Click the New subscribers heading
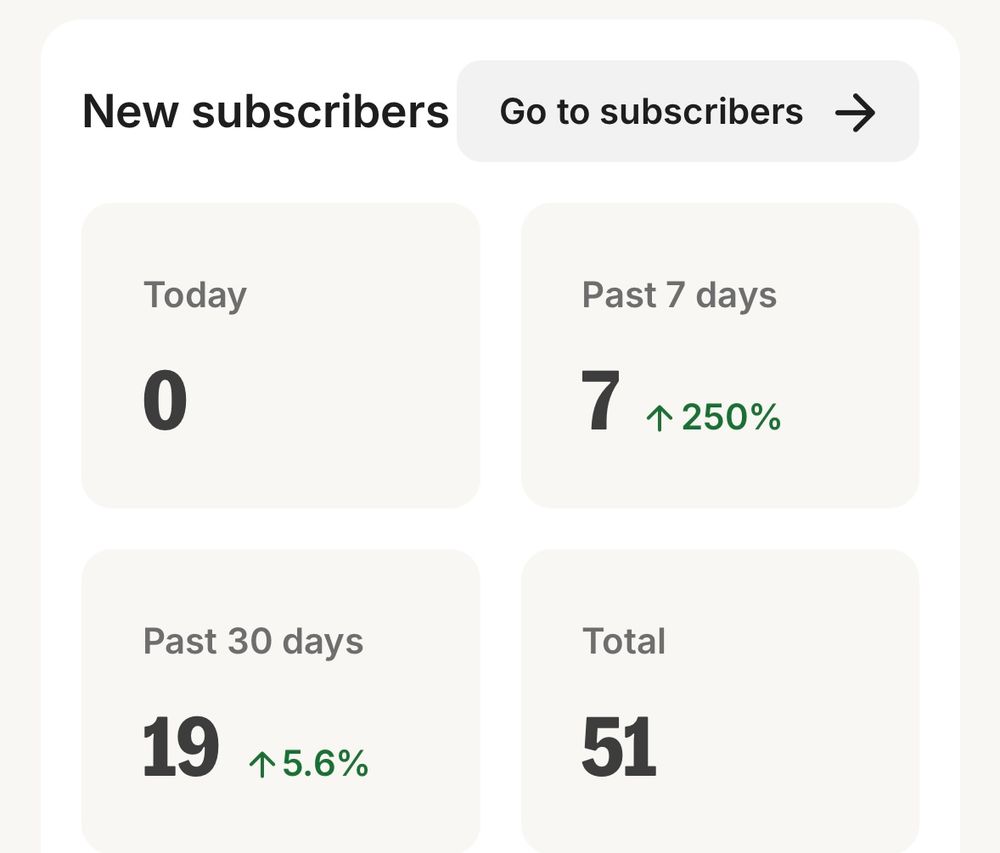1000x853 pixels. click(x=266, y=112)
